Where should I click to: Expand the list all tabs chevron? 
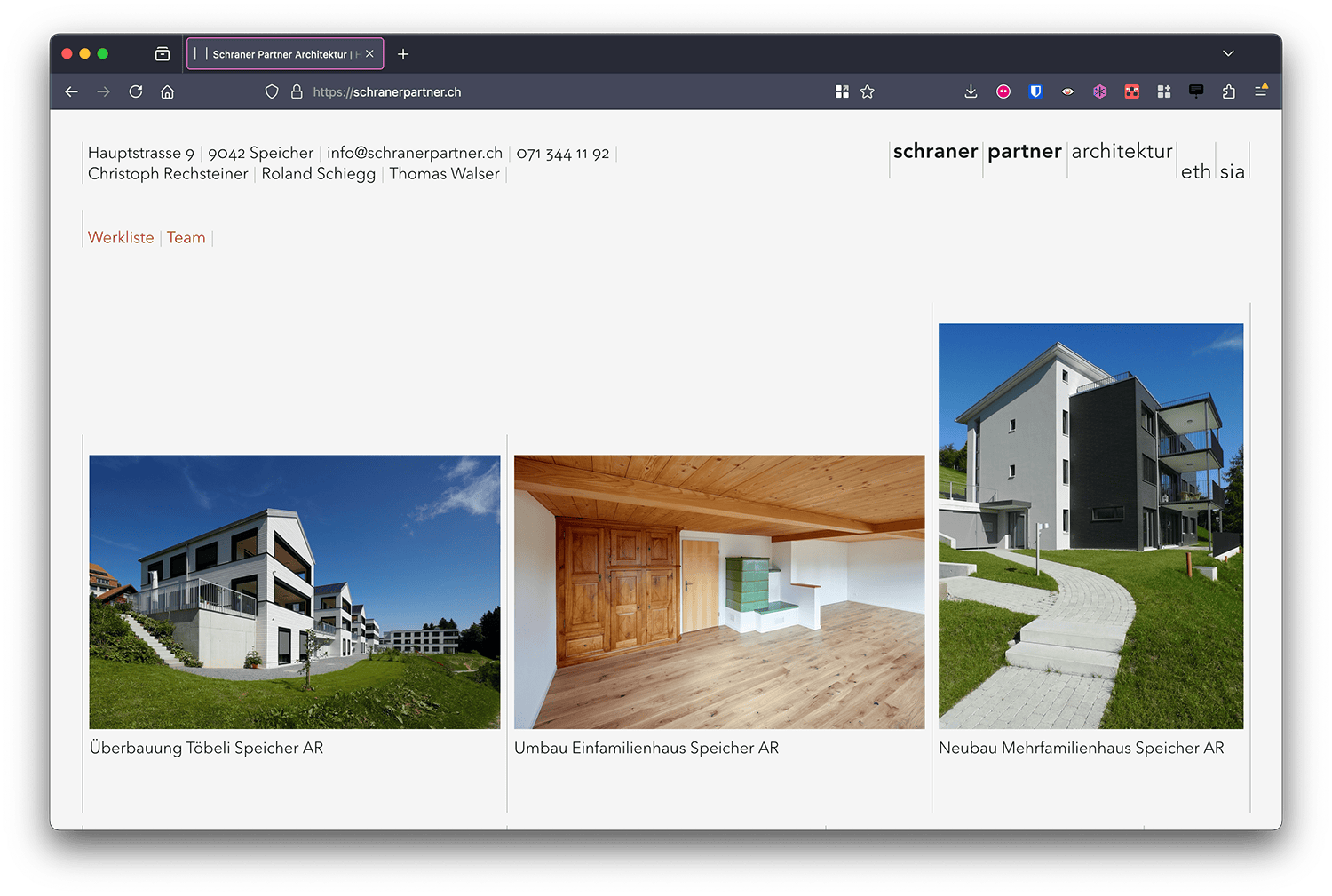click(1228, 53)
